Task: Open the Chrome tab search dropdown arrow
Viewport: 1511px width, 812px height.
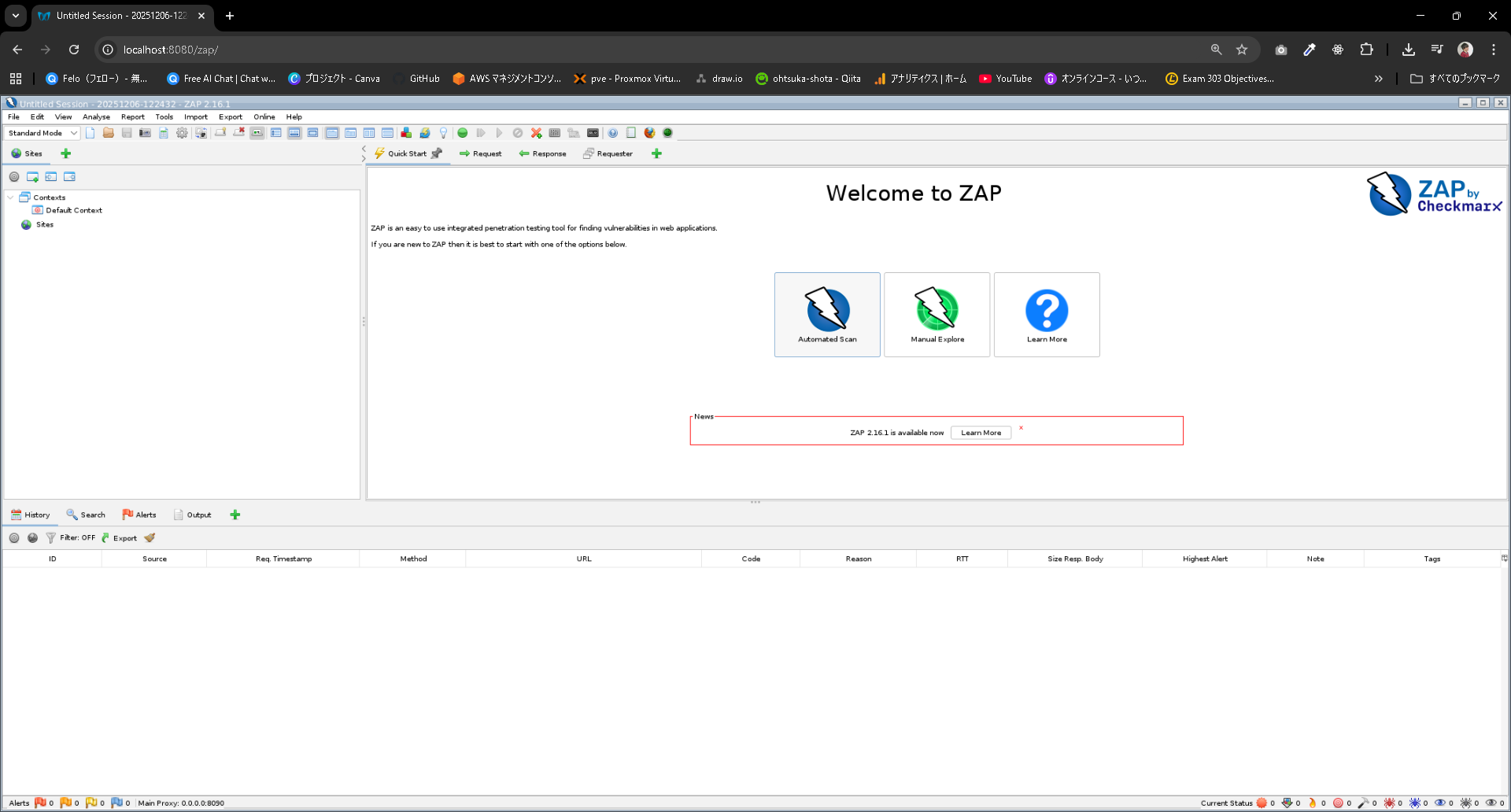Action: click(x=16, y=16)
